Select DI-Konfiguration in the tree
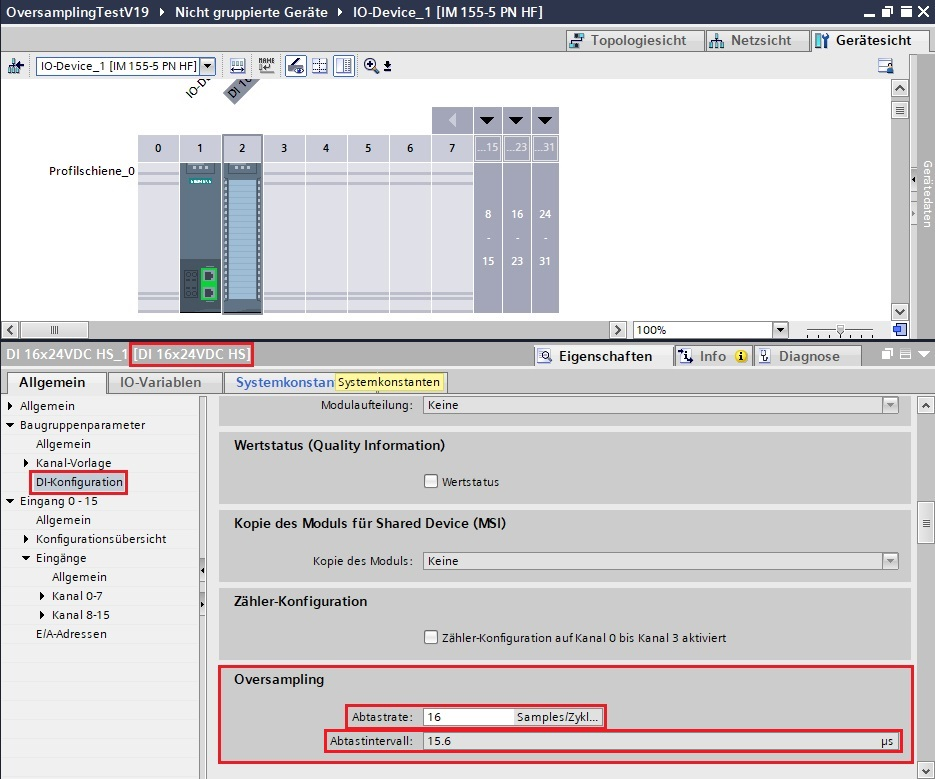Viewport: 935px width, 779px height. pyautogui.click(x=79, y=482)
